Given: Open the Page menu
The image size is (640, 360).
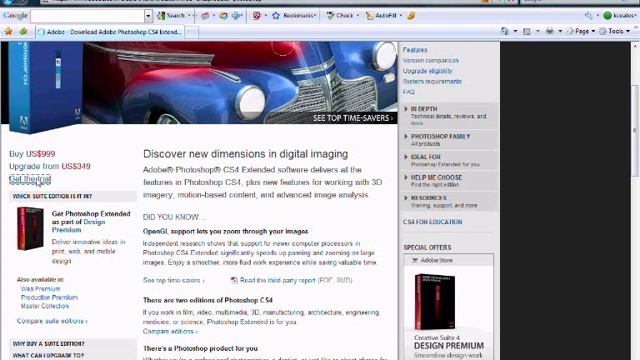Looking at the screenshot, I should tap(581, 31).
